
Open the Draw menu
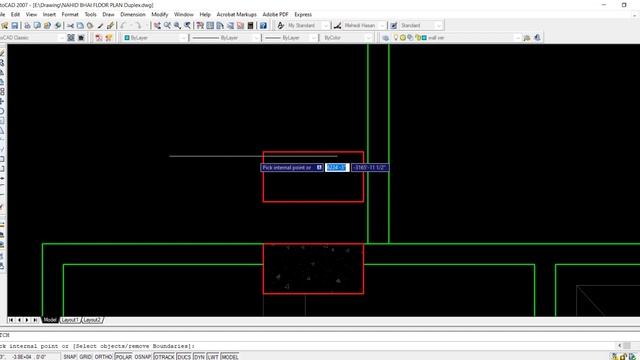coord(108,14)
